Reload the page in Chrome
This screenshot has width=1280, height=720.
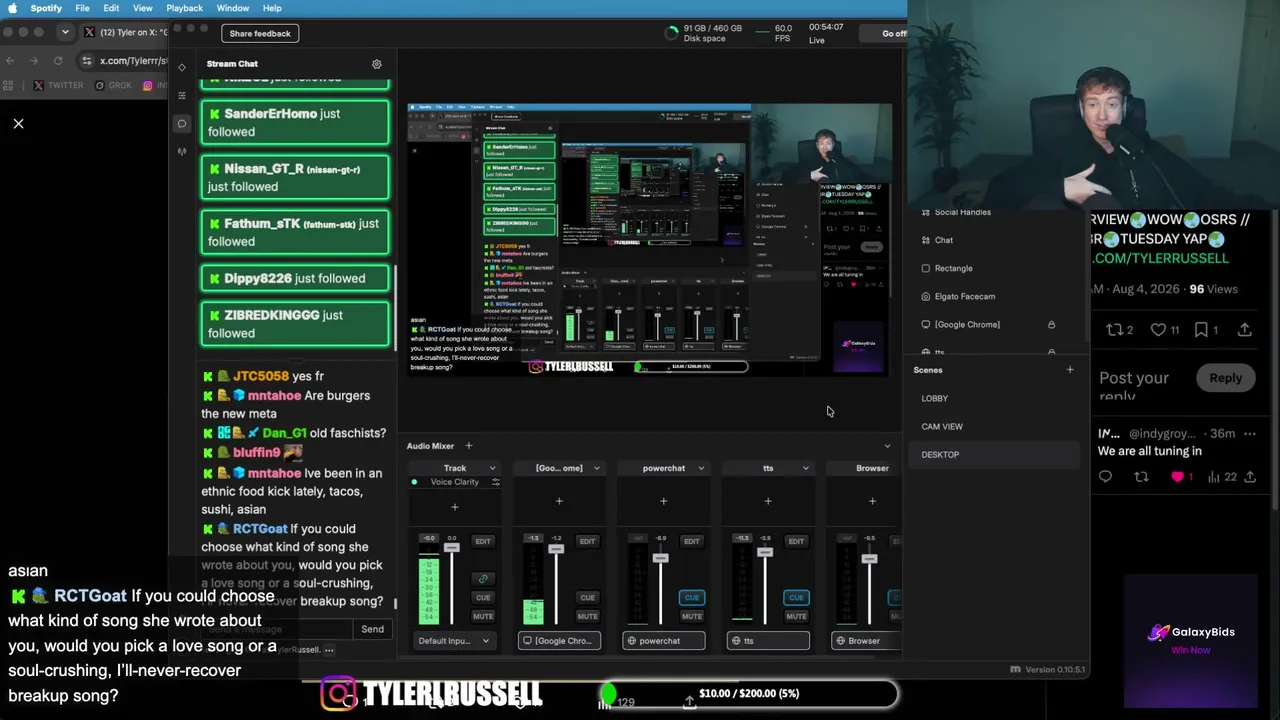tap(58, 61)
